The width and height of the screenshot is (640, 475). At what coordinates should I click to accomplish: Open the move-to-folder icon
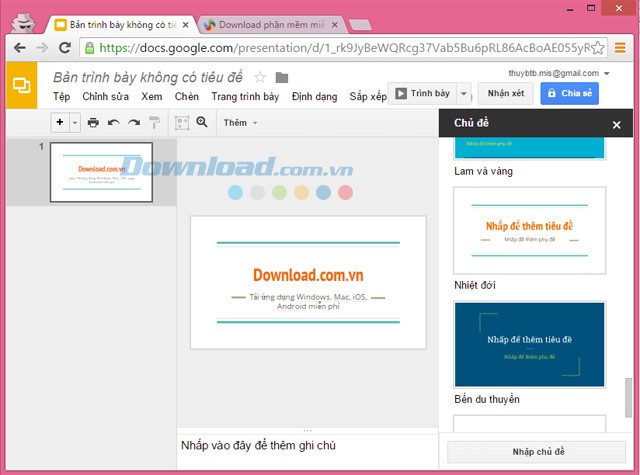(x=282, y=77)
